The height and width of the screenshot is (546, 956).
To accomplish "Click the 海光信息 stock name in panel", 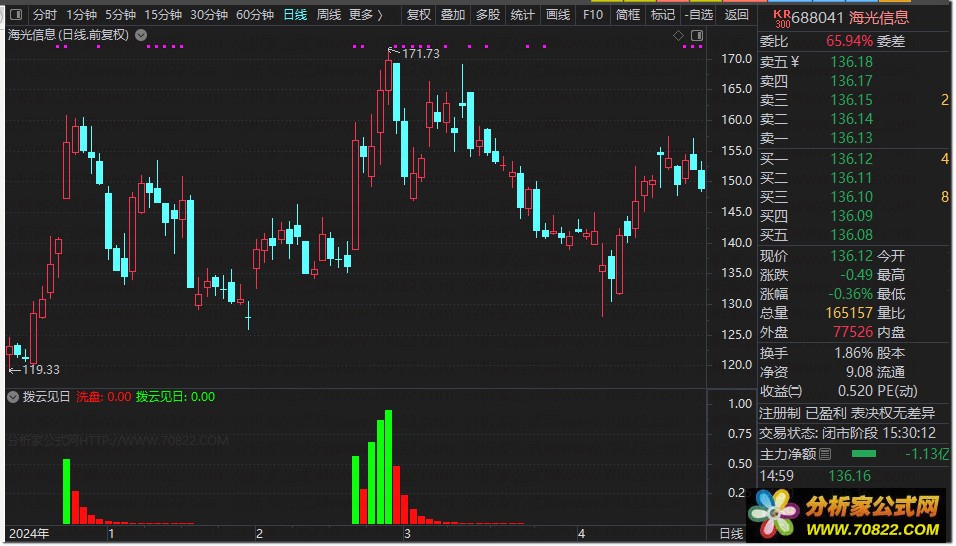I will click(879, 18).
